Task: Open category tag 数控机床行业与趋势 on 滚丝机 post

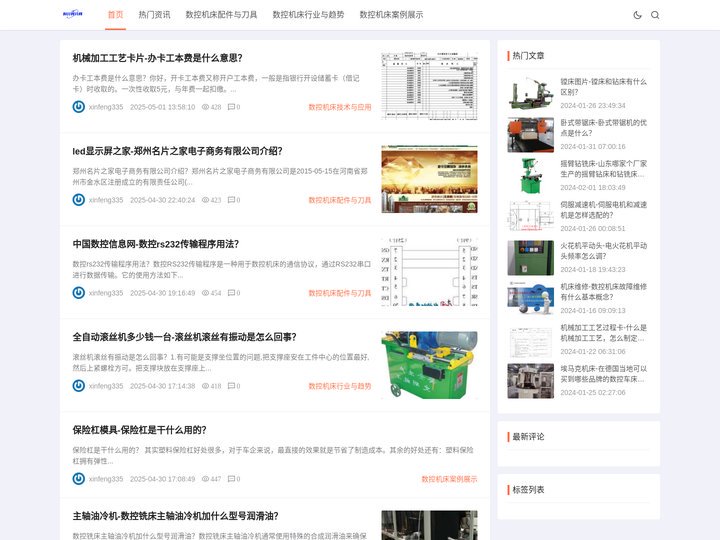Action: [x=340, y=386]
